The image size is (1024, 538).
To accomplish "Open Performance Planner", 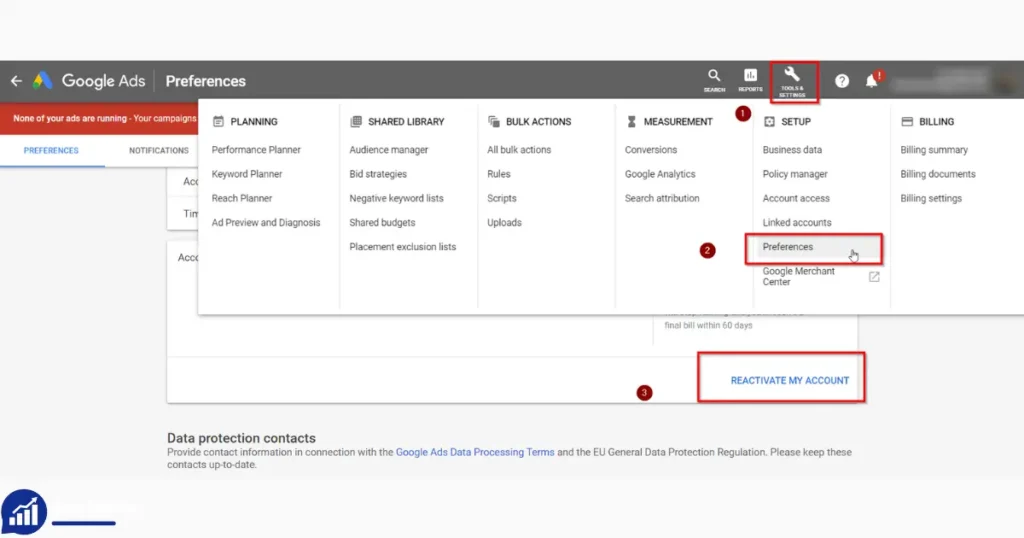I will (x=256, y=150).
